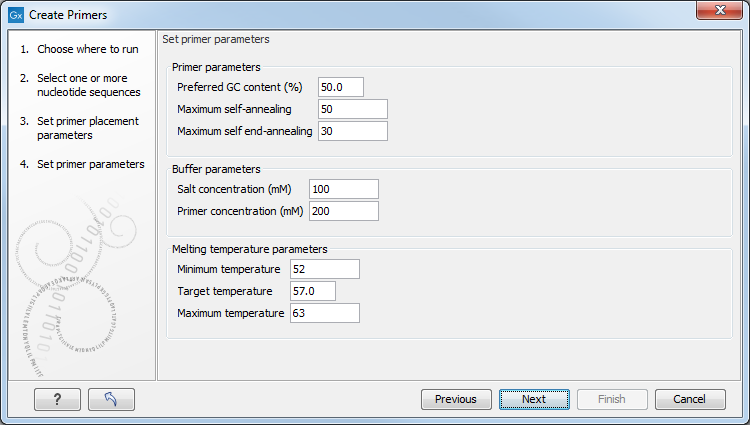This screenshot has width=750, height=425.
Task: Click the Maximum self end-annealing field
Action: pos(353,131)
